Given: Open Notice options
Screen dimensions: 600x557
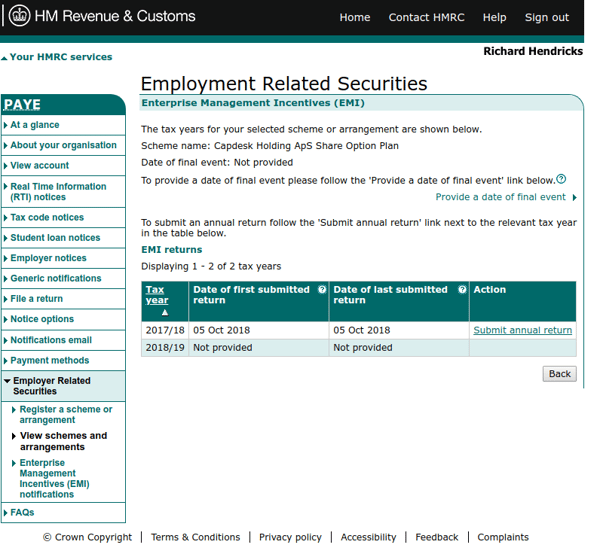Looking at the screenshot, I should click(x=42, y=319).
